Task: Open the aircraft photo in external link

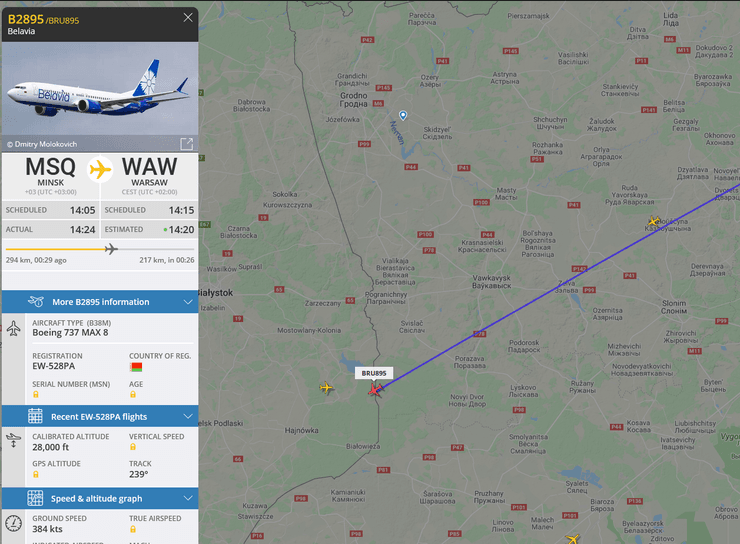Action: (x=186, y=144)
